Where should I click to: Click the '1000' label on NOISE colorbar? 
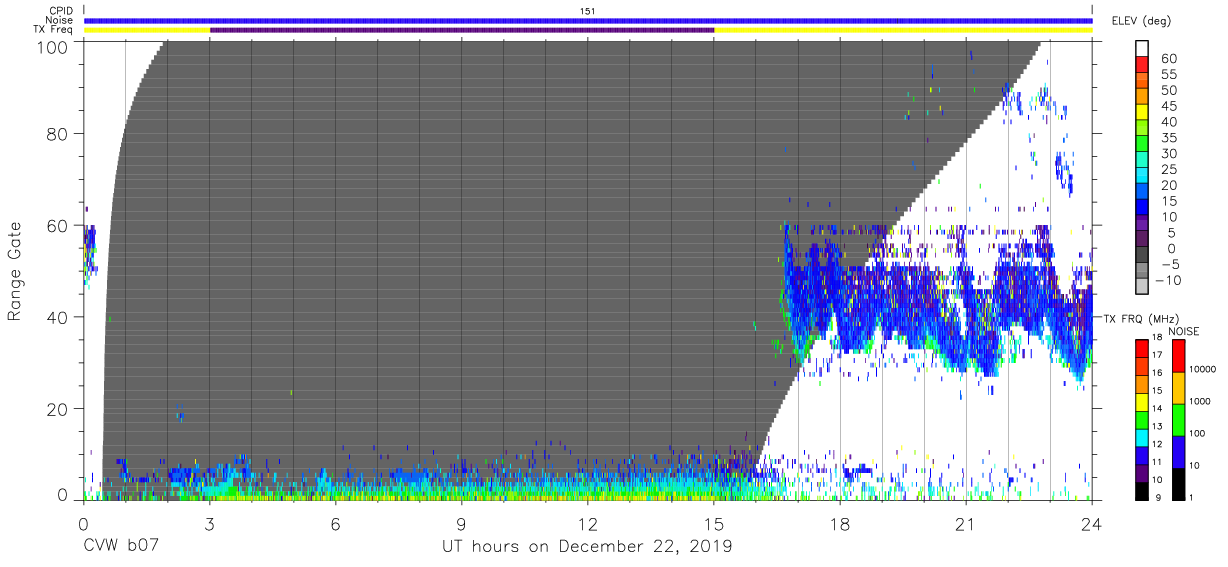click(1202, 401)
